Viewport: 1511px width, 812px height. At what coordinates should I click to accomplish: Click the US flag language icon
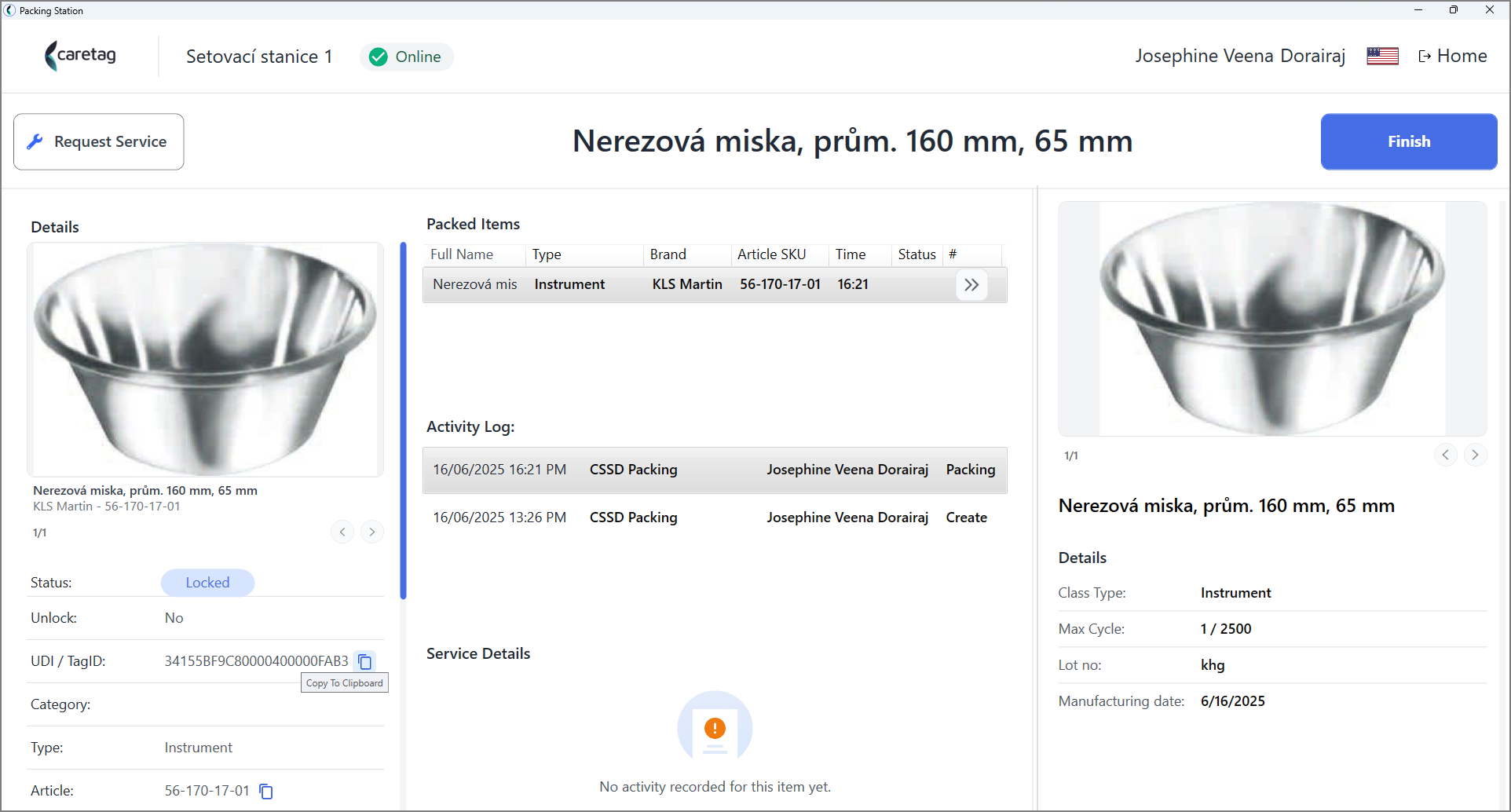click(1382, 57)
